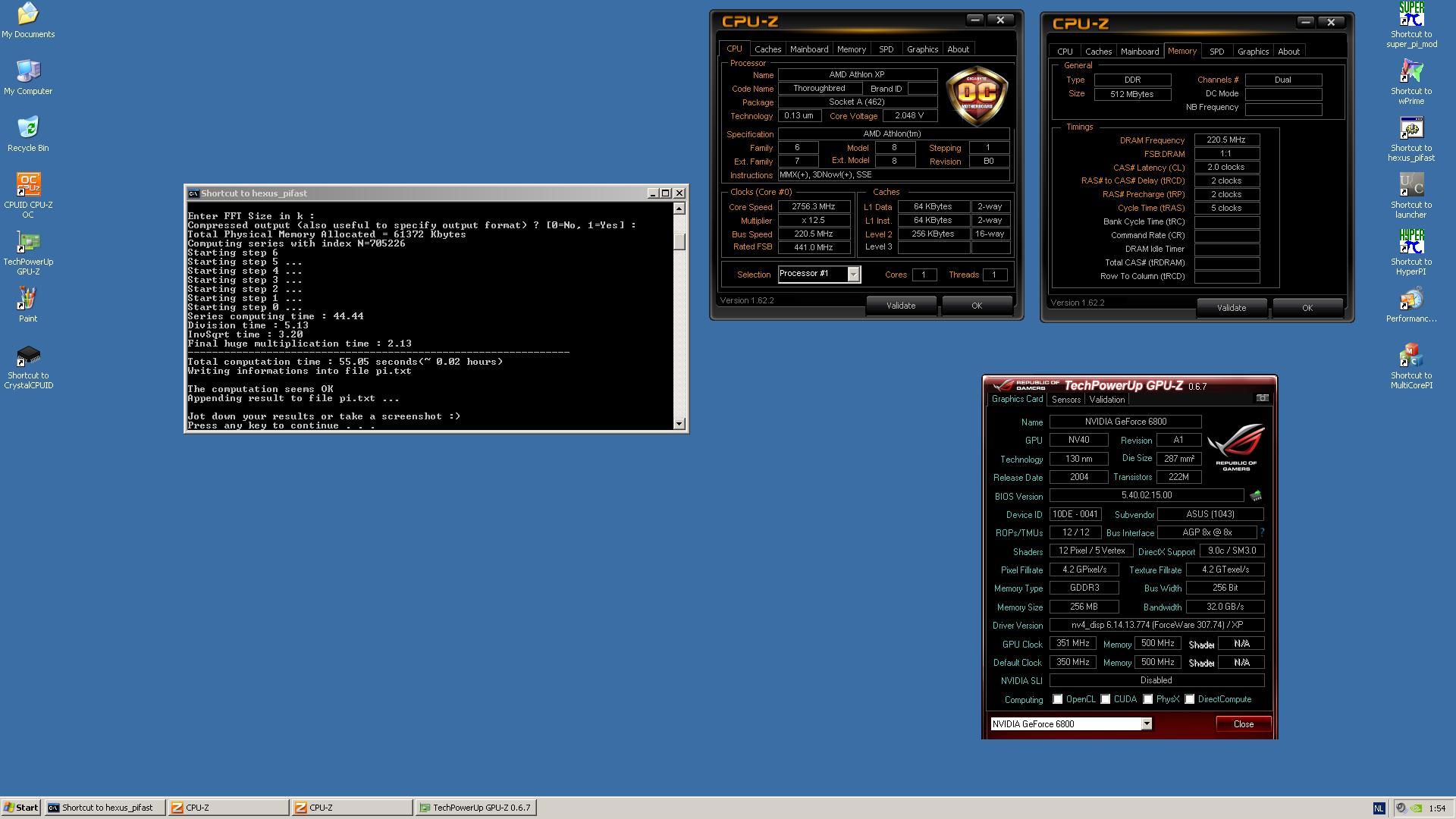Screen dimensions: 1456x819
Task: Click the Gigabyte OC logo in CPU-Z
Action: pyautogui.click(x=977, y=96)
